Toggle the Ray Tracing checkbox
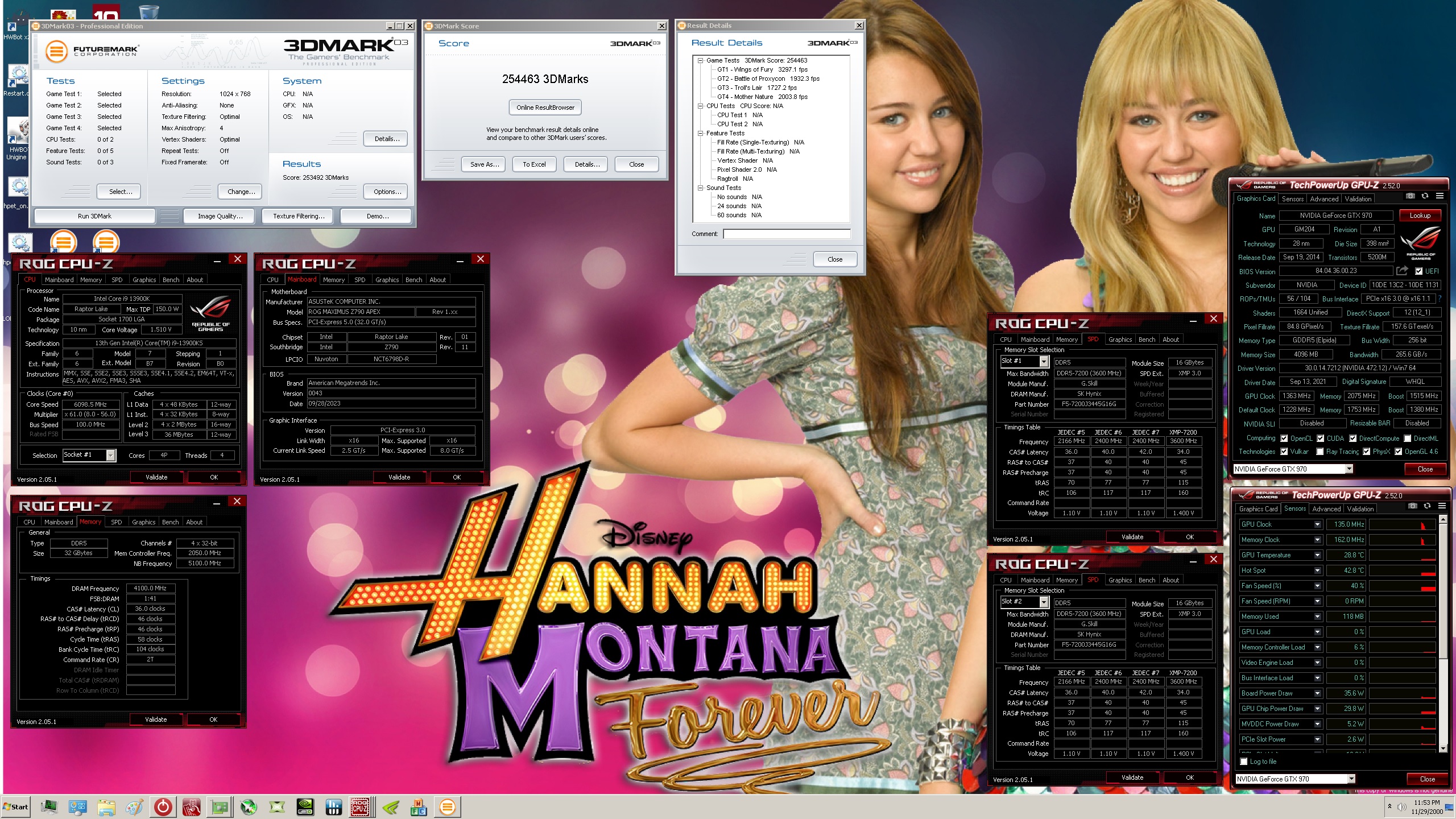Viewport: 1456px width, 819px height. [1319, 452]
